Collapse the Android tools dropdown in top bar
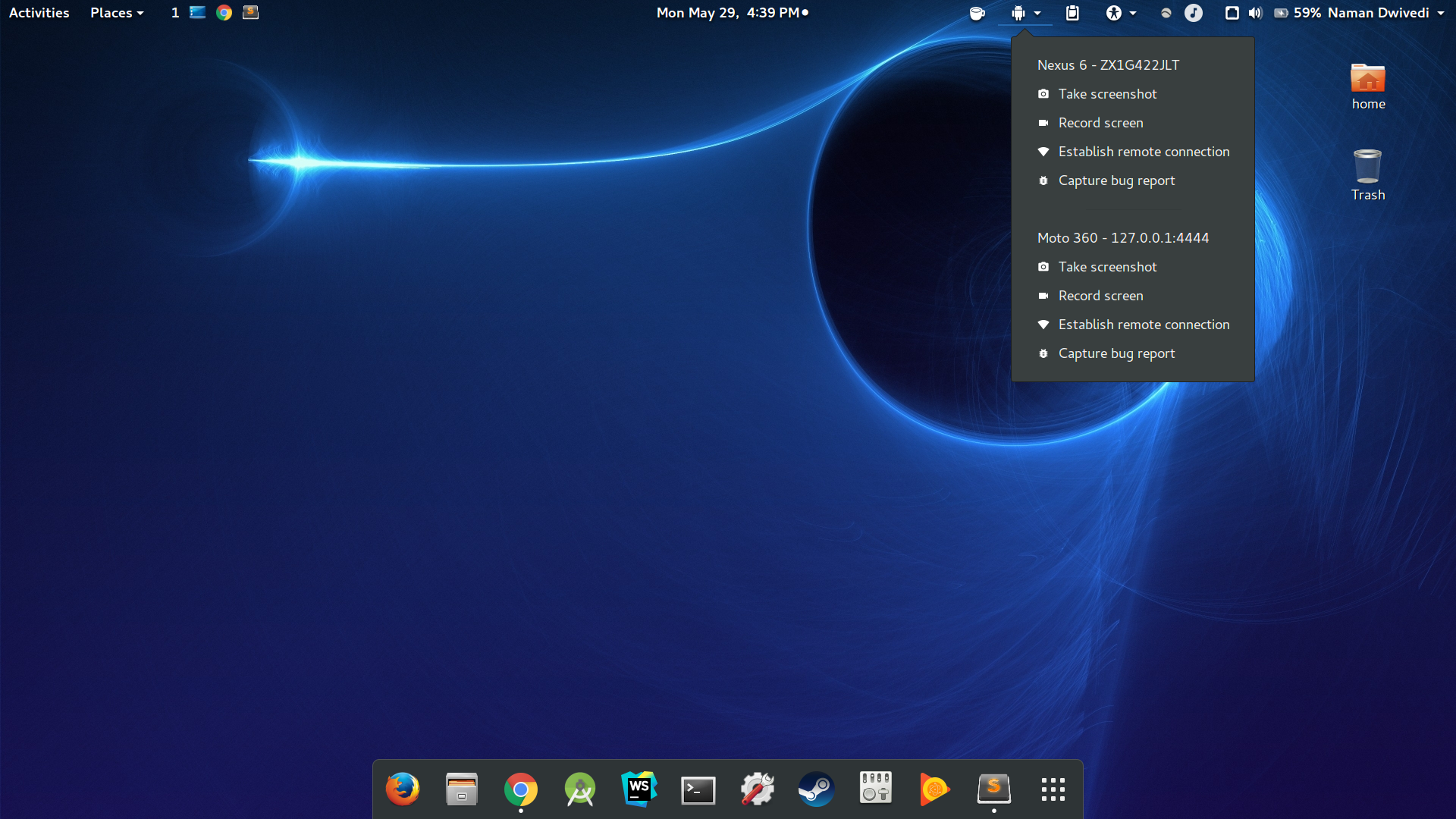Screen dimensions: 1456x819 click(x=1025, y=13)
